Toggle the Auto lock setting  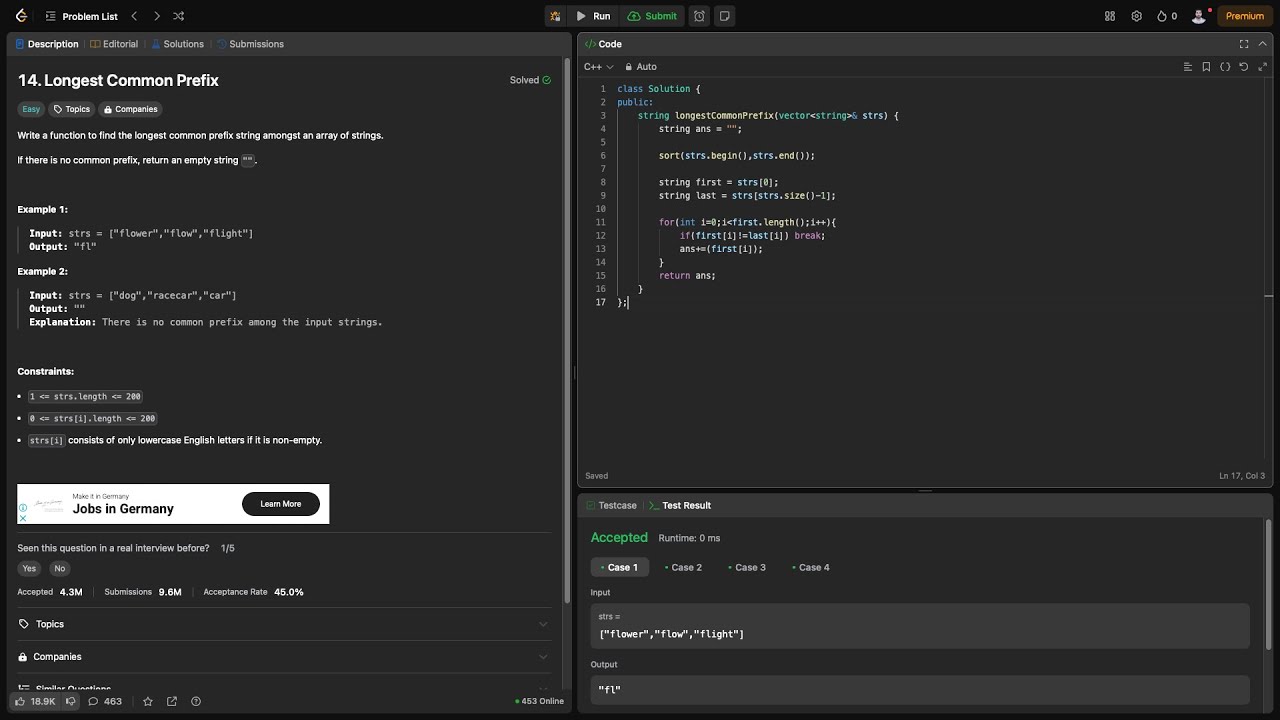[x=641, y=67]
